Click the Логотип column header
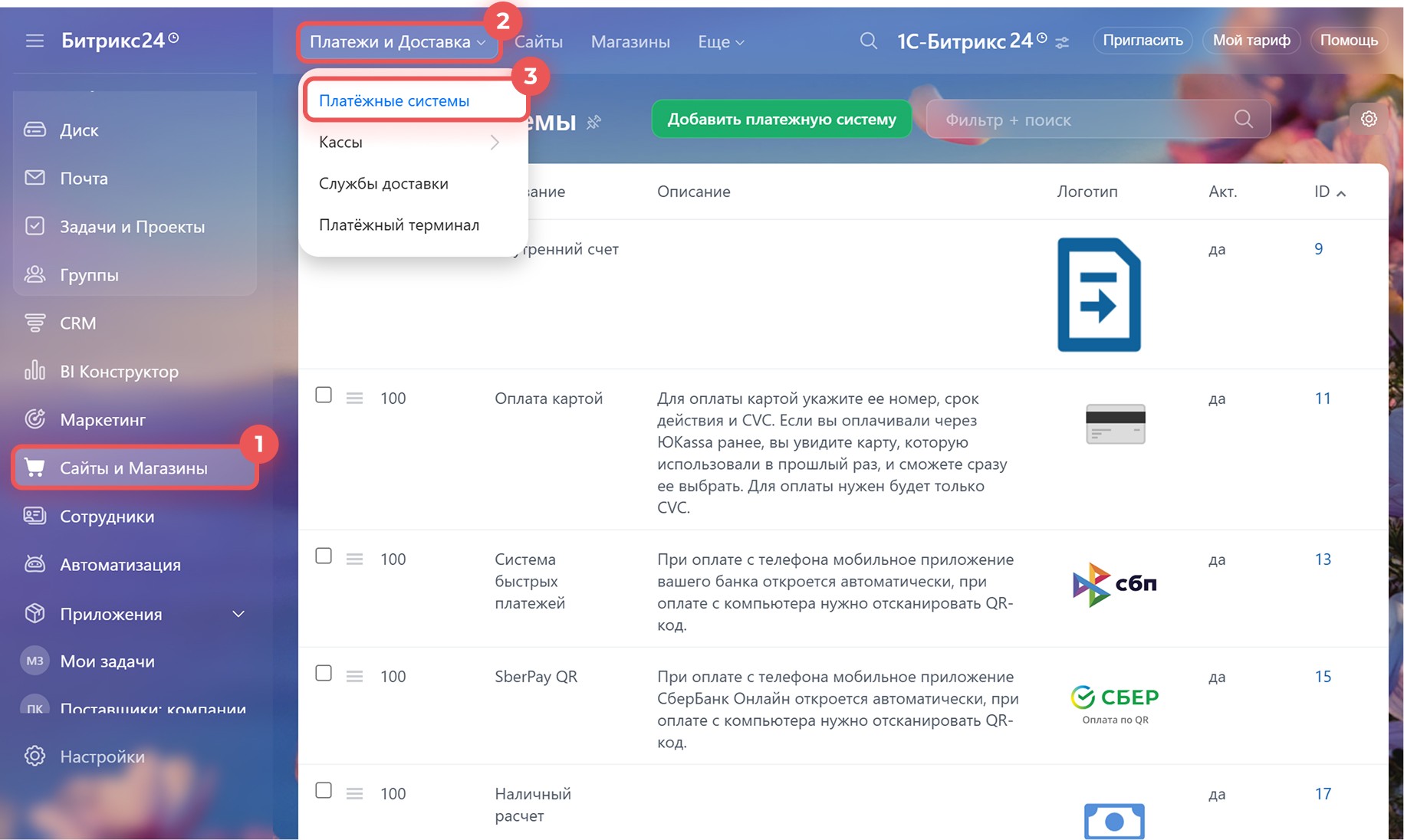Viewport: 1404px width, 840px height. (x=1087, y=192)
